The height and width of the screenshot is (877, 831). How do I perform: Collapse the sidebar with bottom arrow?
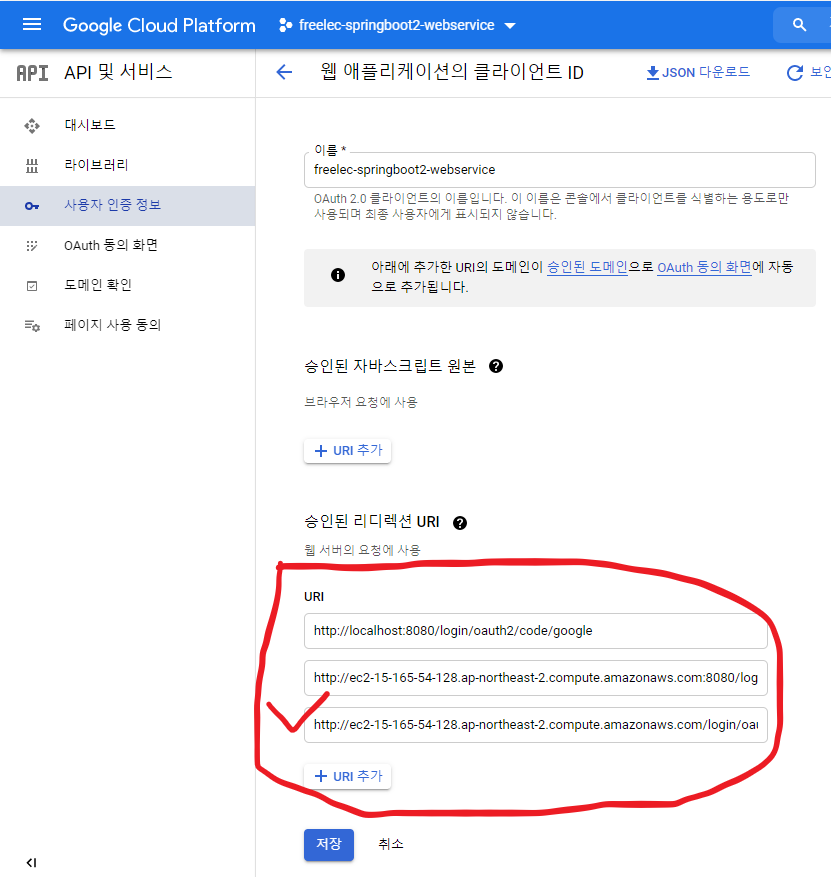click(31, 862)
